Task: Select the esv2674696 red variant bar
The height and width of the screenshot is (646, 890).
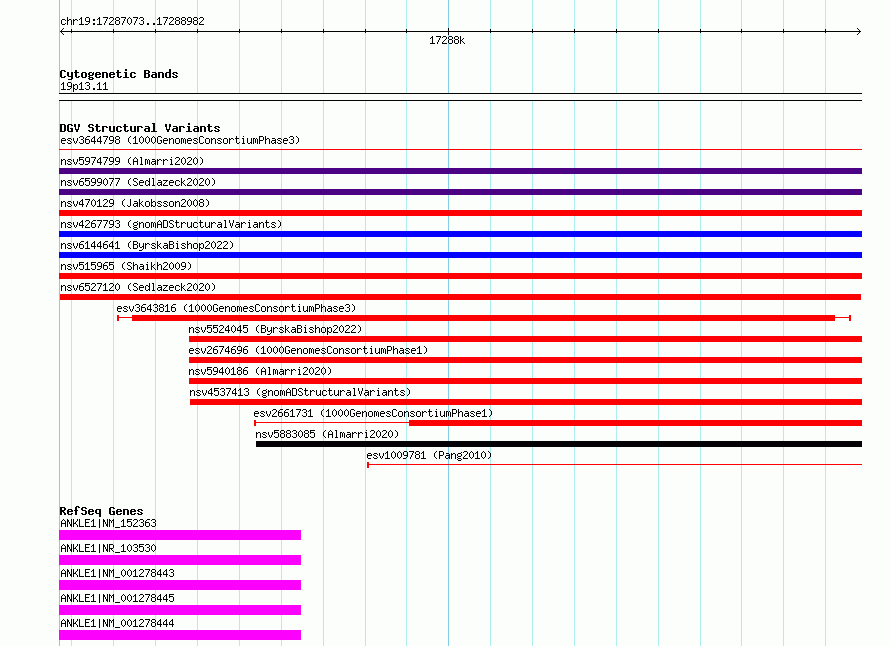Action: (525, 360)
